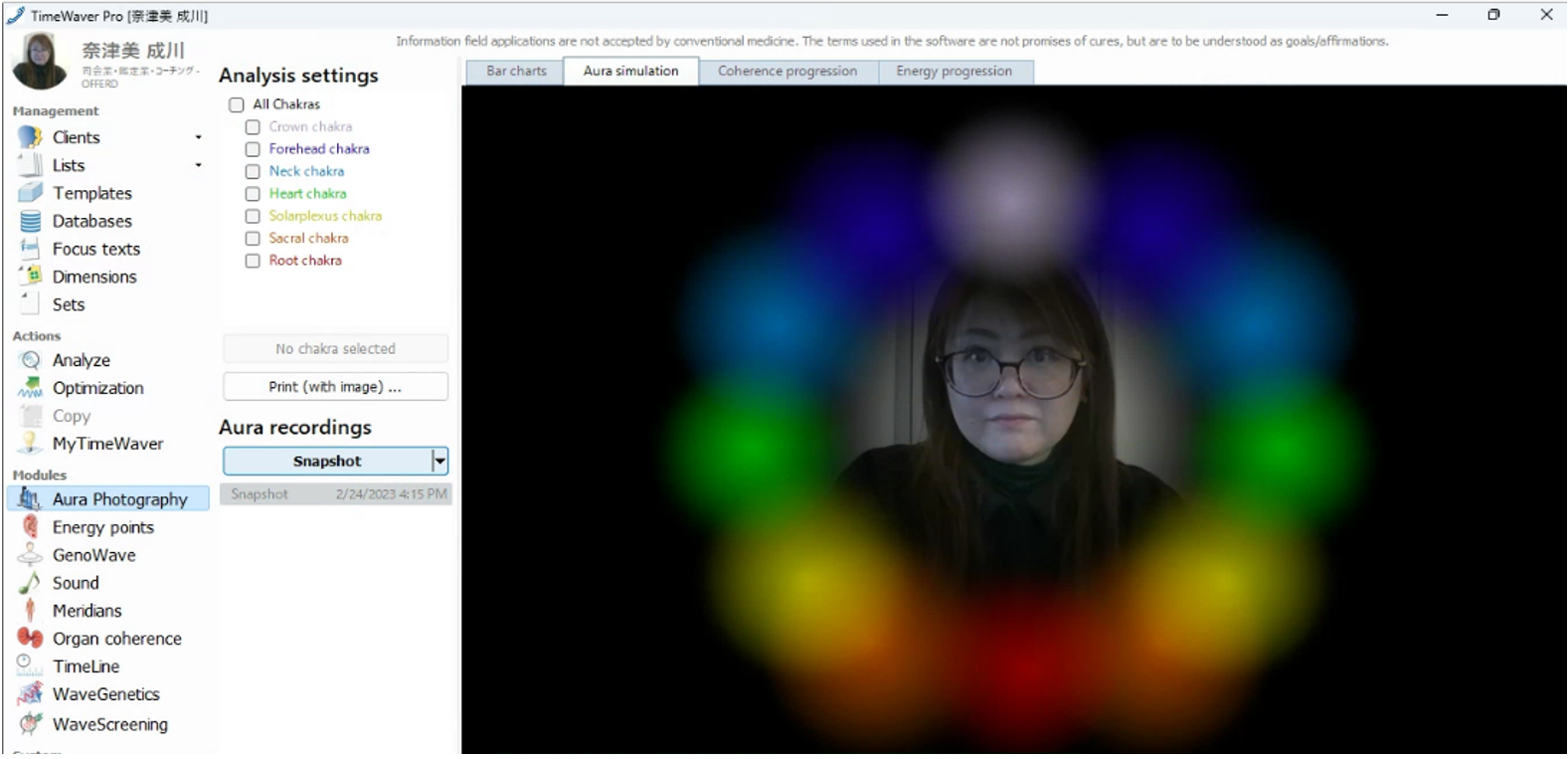
Task: Tick the Root chakra checkbox
Action: click(x=253, y=261)
